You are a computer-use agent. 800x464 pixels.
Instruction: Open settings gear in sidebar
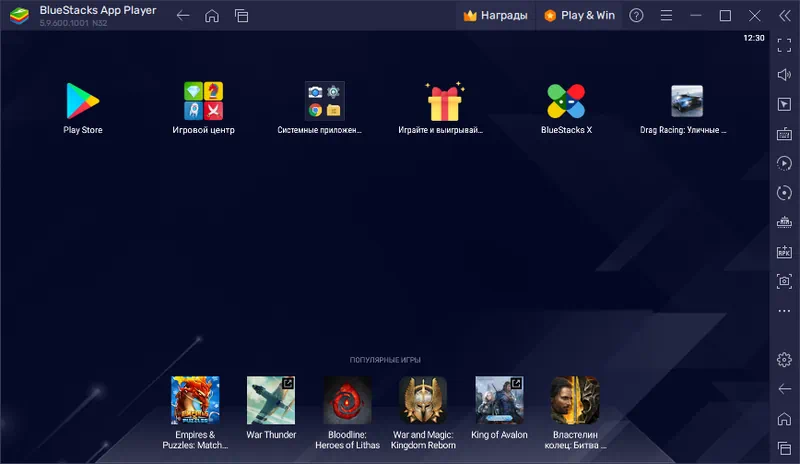784,359
